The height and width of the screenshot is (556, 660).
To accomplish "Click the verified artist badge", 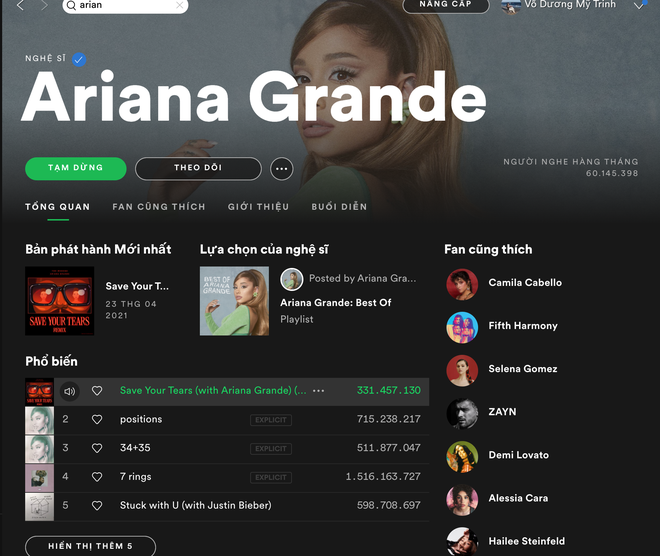I will point(79,59).
